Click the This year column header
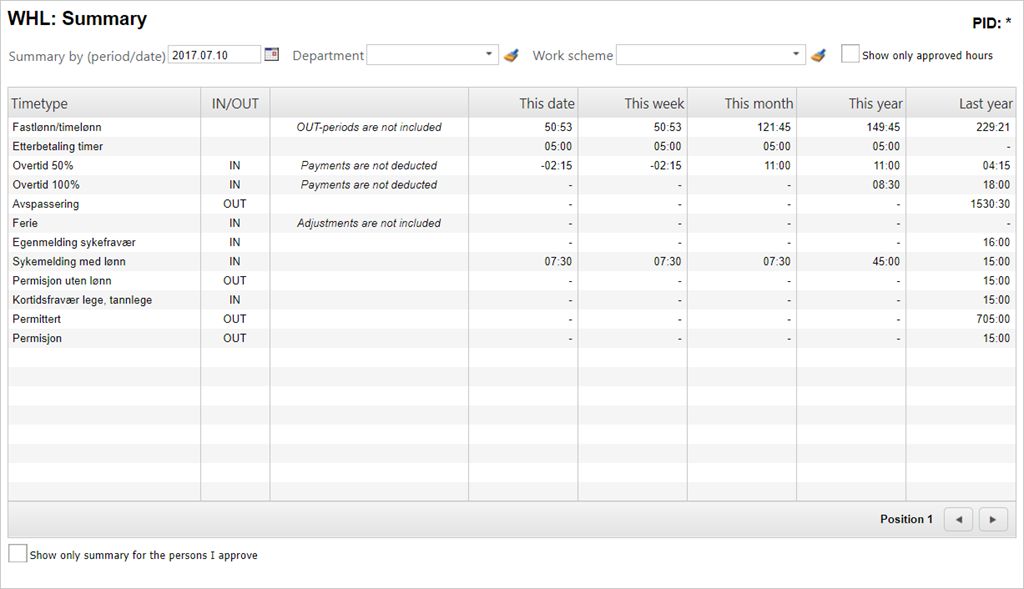Screen dimensions: 1024x589 [875, 103]
